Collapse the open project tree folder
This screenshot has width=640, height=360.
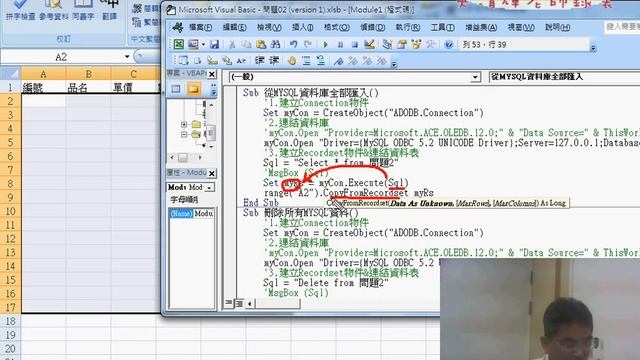[184, 134]
